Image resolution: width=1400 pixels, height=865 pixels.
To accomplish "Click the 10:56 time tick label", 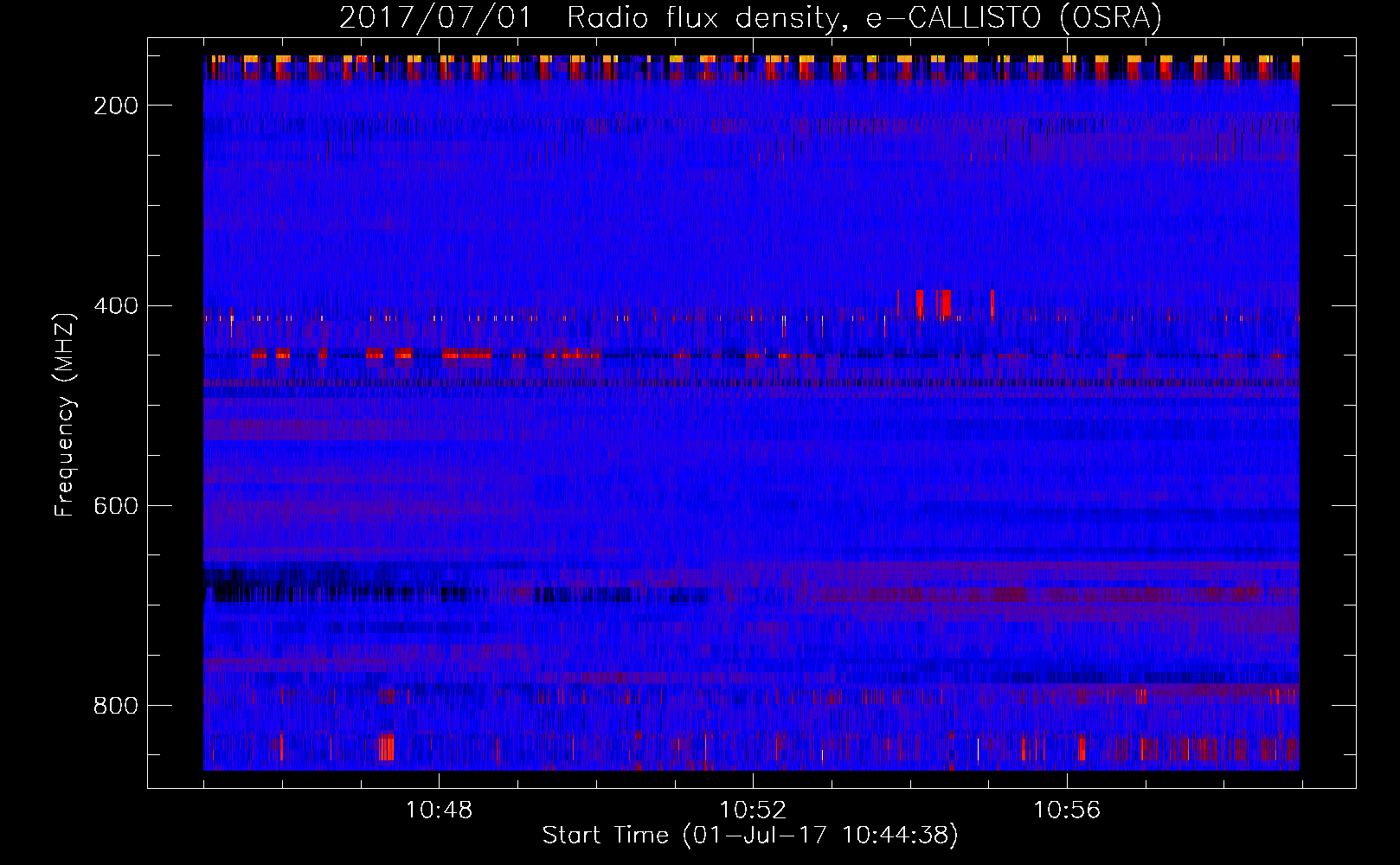I will point(1067,811).
